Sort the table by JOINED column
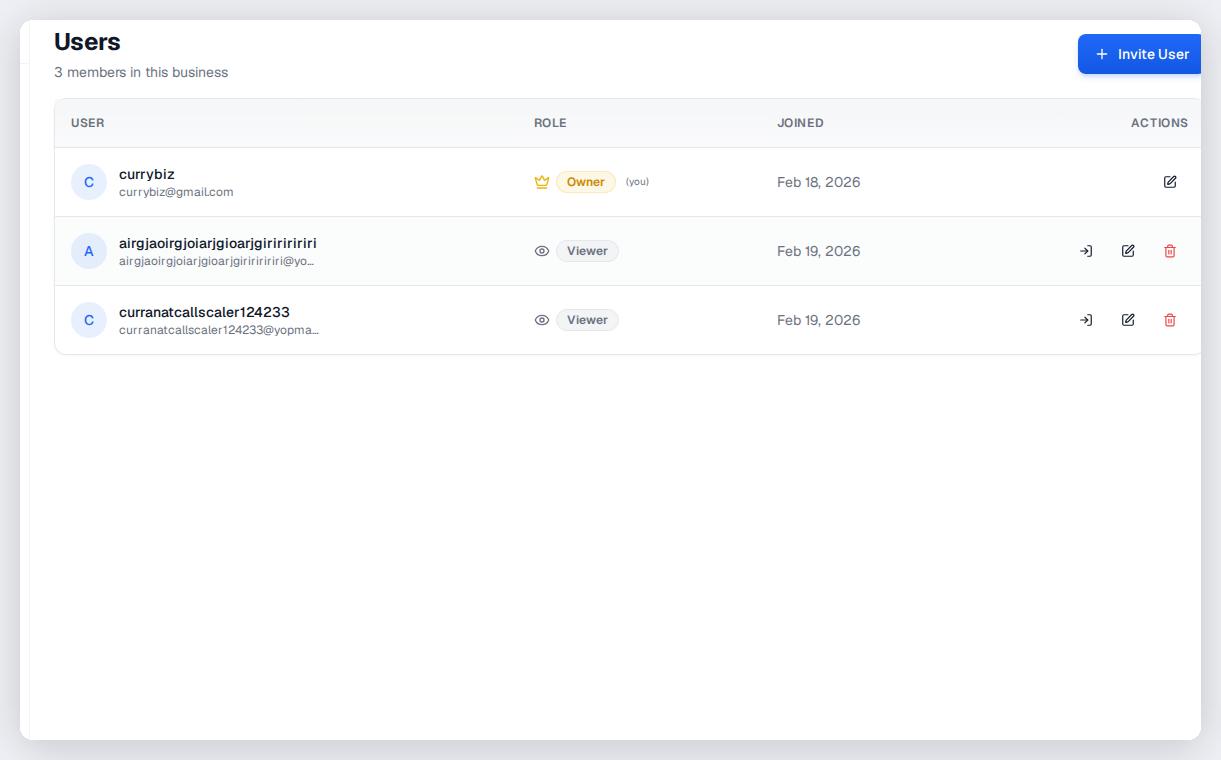 point(800,123)
